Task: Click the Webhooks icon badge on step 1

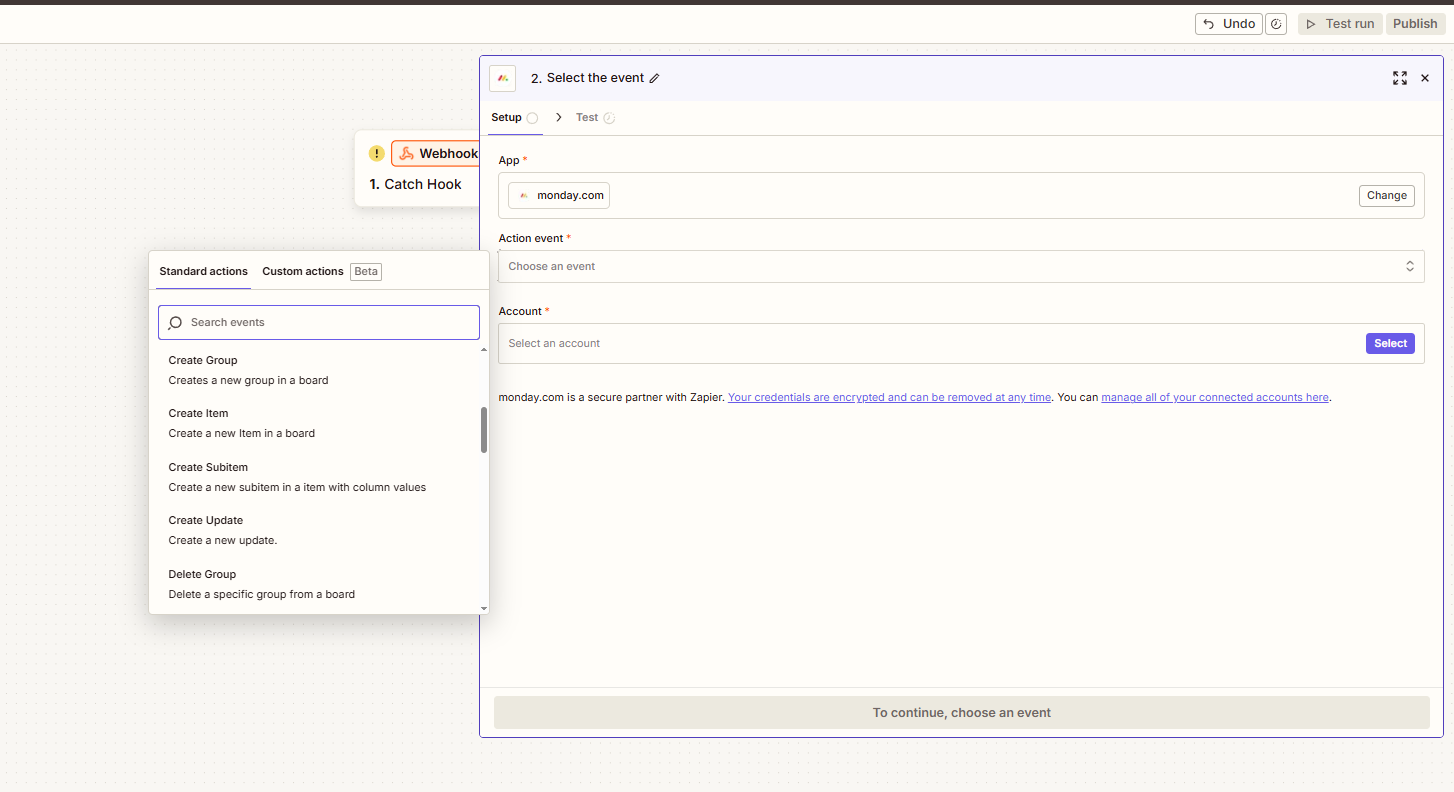Action: (407, 153)
